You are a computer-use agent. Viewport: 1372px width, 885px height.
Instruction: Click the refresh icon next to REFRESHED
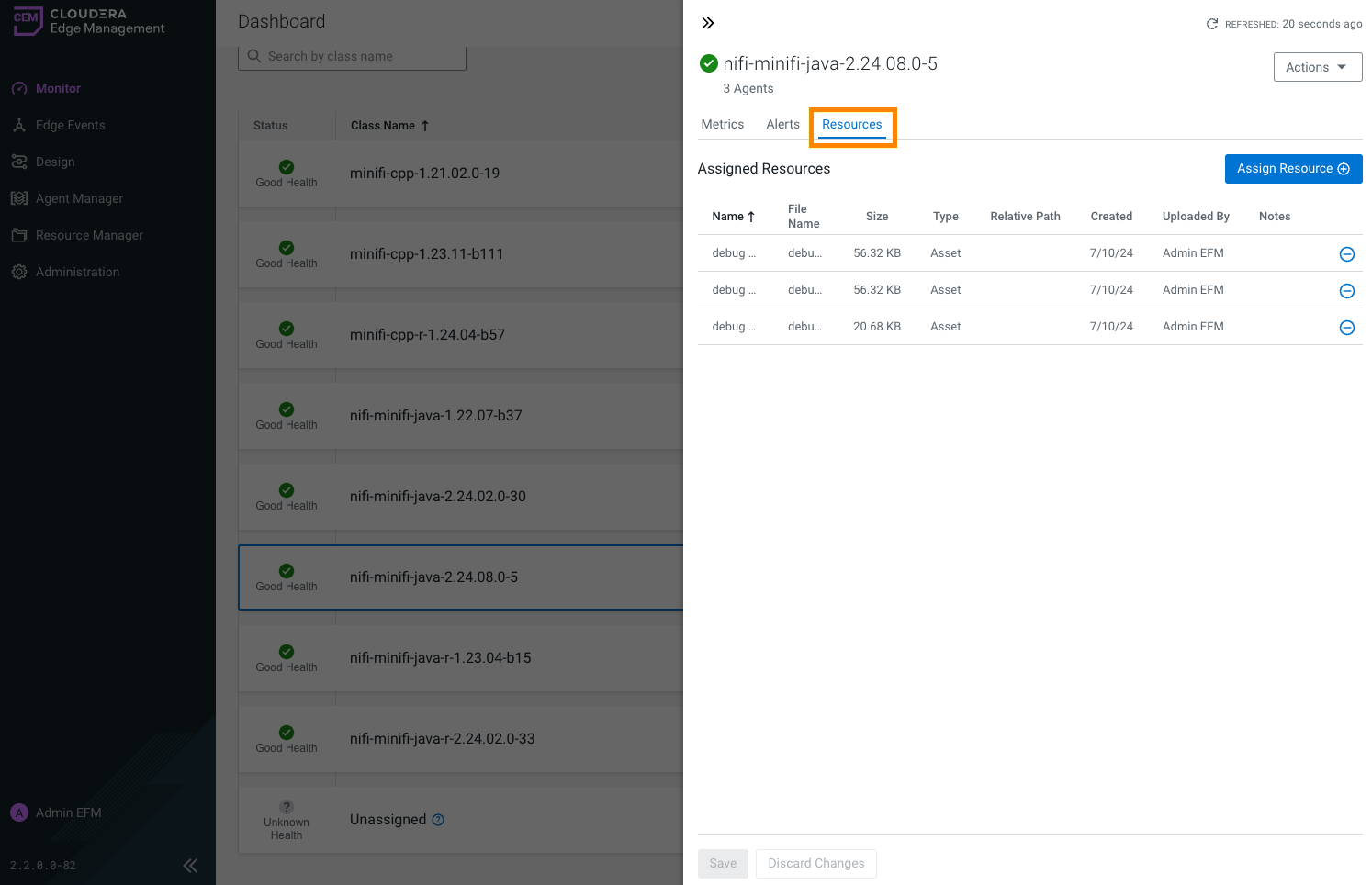click(1212, 24)
